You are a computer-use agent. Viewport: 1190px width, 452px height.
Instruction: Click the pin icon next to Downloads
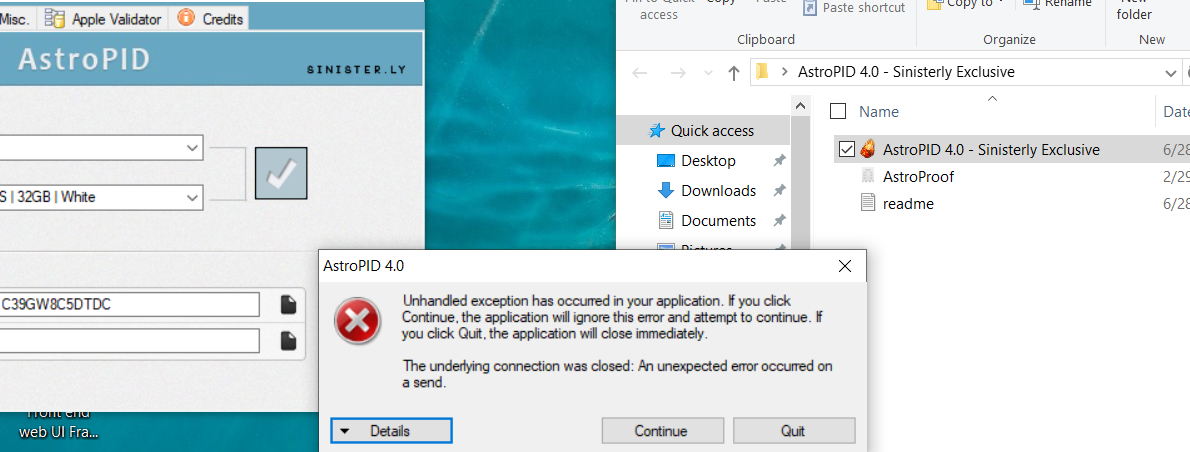click(x=779, y=190)
